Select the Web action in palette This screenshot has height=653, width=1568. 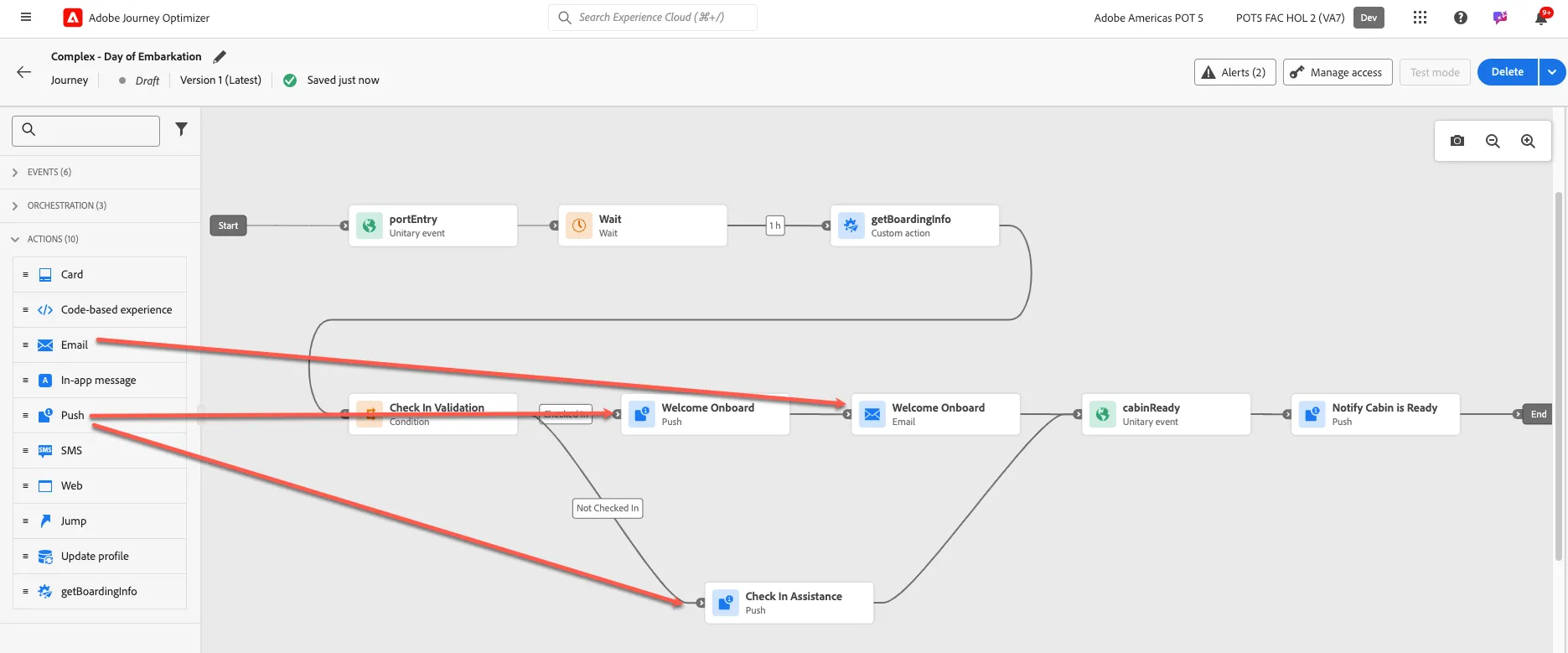pos(100,486)
